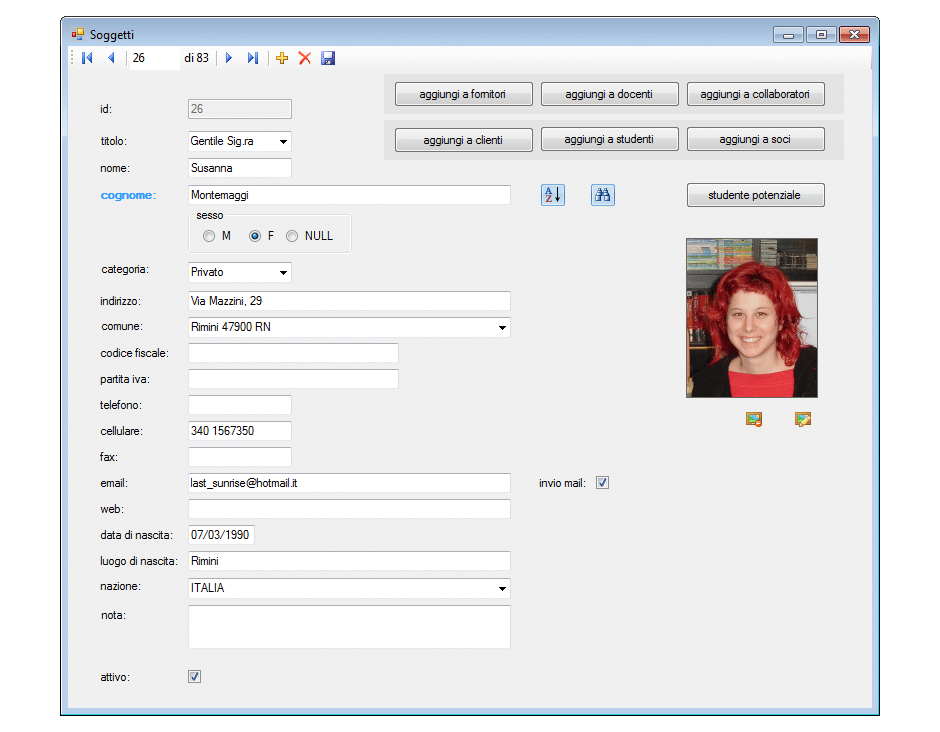Open the titolo dropdown
Image resolution: width=940 pixels, height=732 pixels.
click(x=283, y=141)
